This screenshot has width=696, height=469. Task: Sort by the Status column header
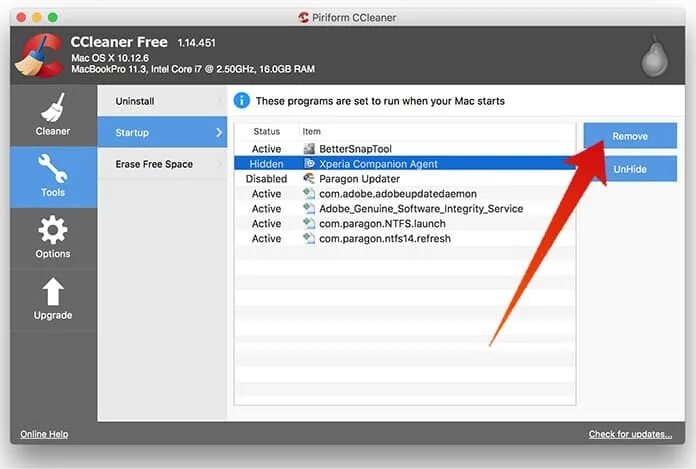tap(266, 131)
